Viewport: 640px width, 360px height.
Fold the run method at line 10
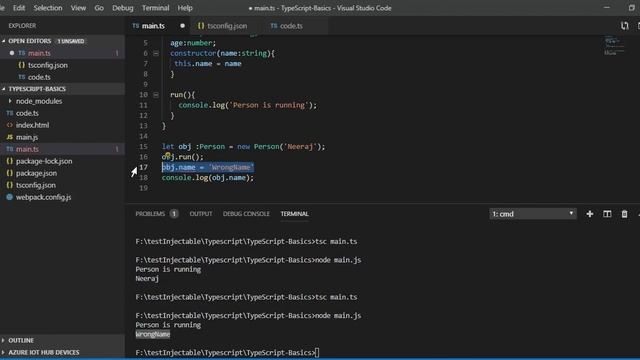point(156,95)
